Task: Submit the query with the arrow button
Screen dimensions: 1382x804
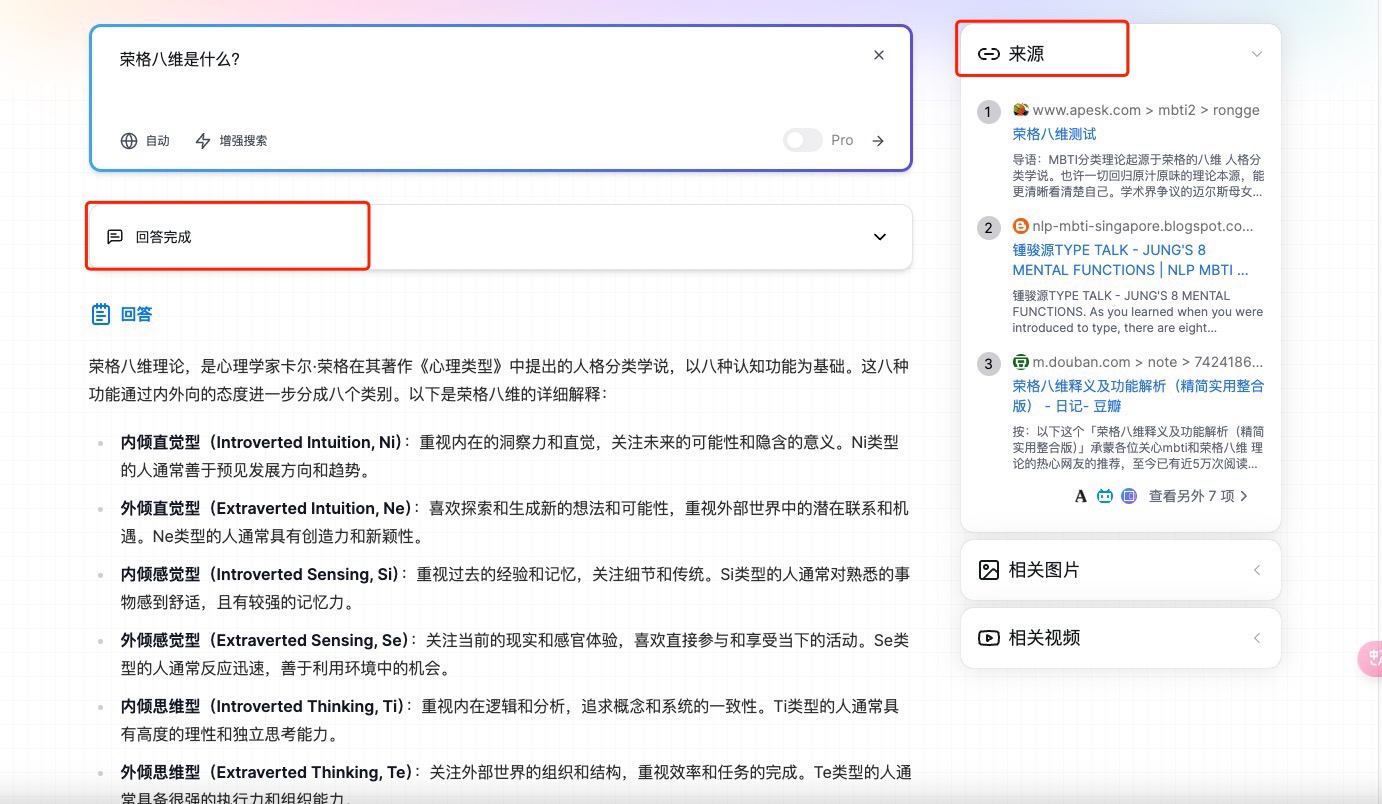Action: click(x=878, y=141)
